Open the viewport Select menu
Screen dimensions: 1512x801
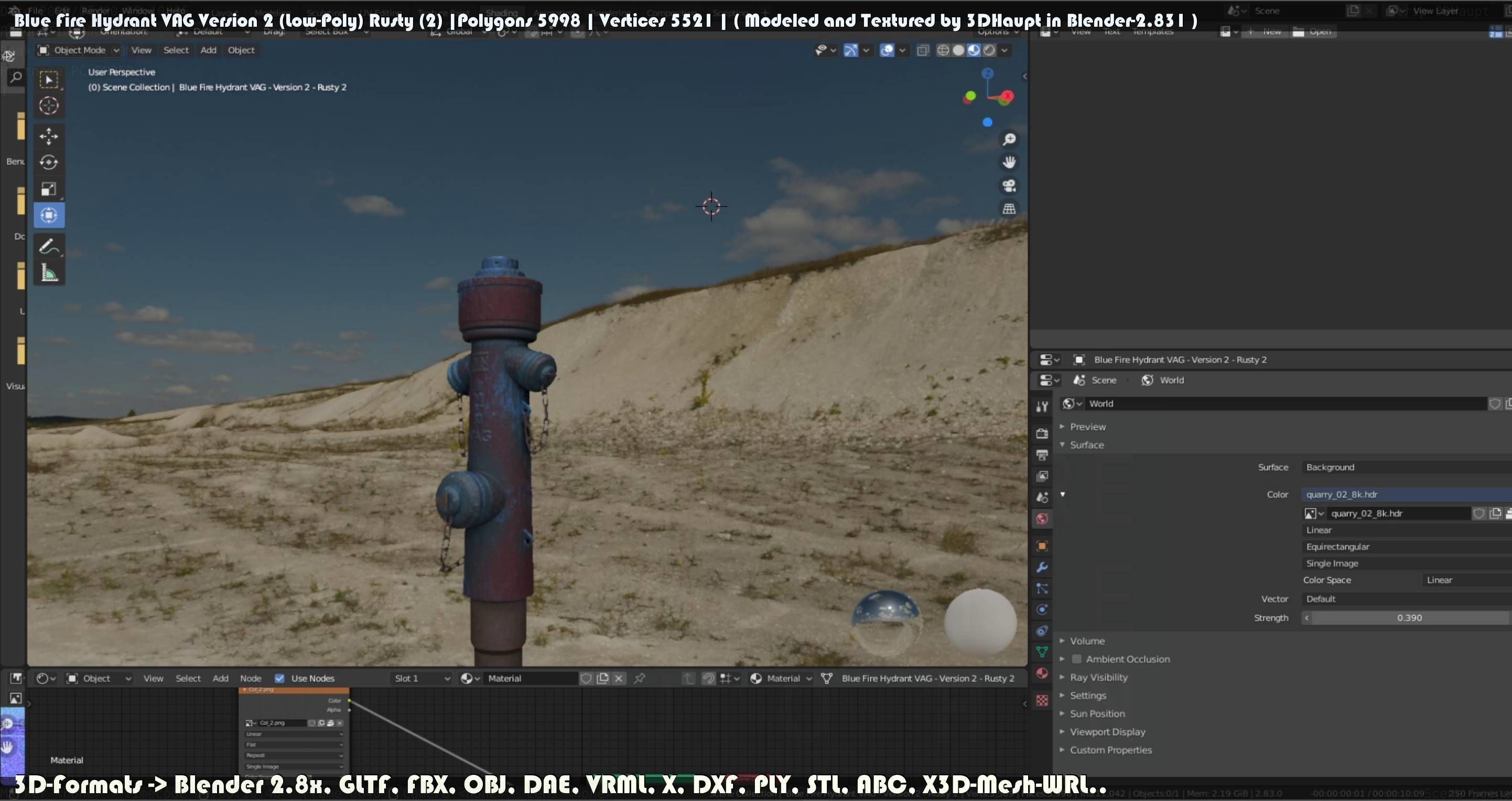[176, 50]
